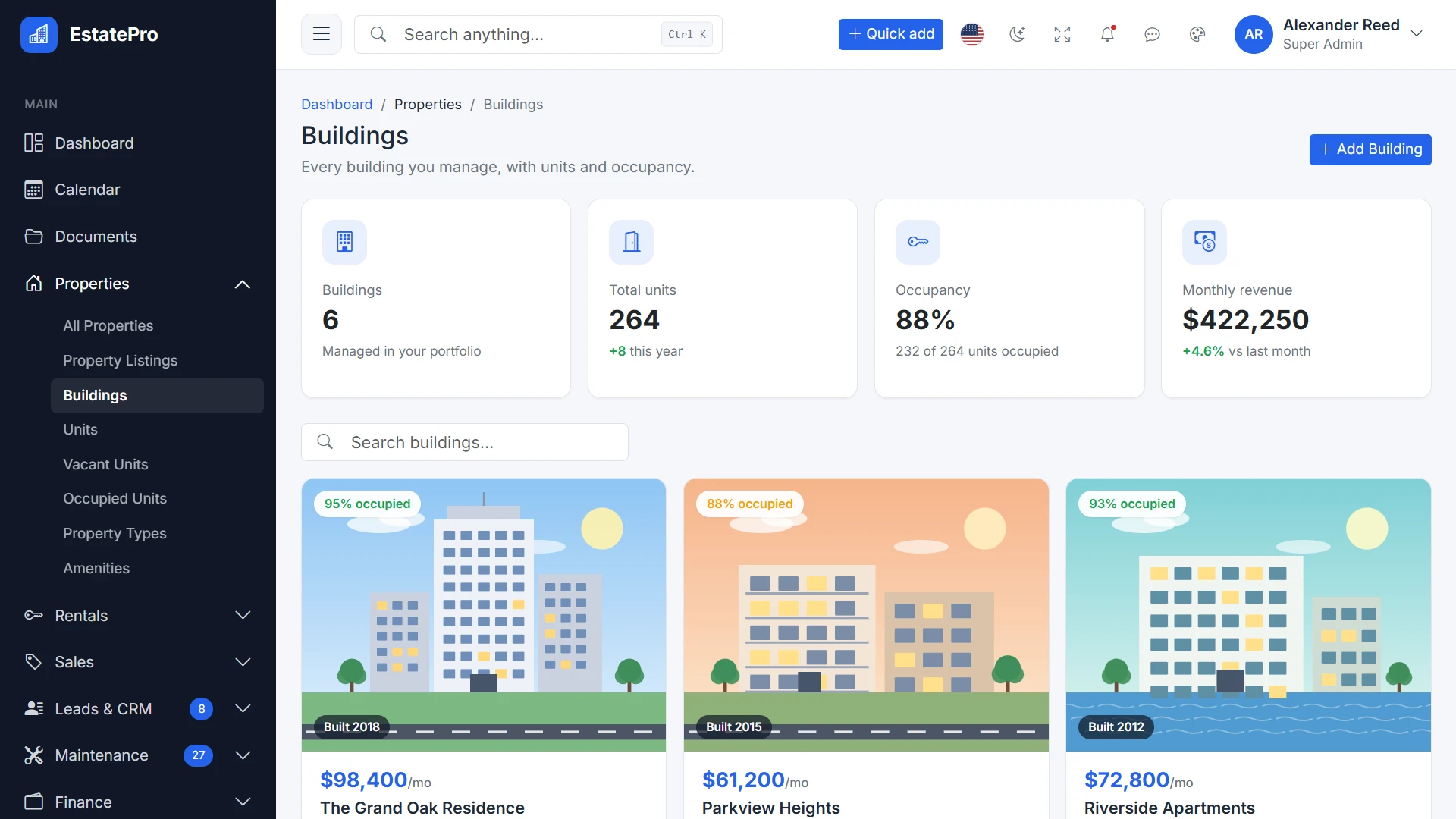This screenshot has width=1456, height=819.
Task: Follow the Properties breadcrumb link
Action: 428,104
